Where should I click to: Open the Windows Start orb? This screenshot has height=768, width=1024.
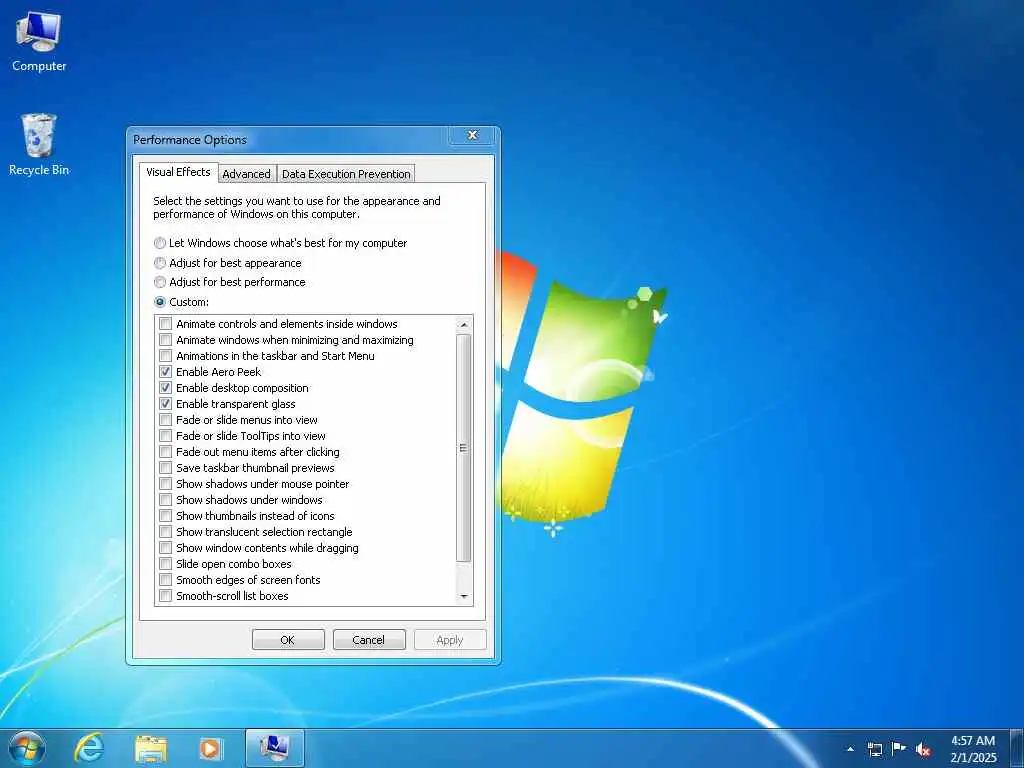tap(27, 748)
